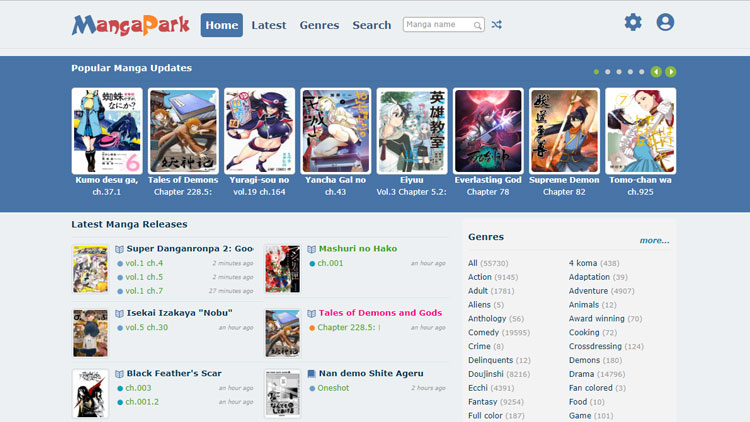Click book icon beside Nan demo Shite Ageru
Viewport: 750px width, 422px height.
point(311,374)
